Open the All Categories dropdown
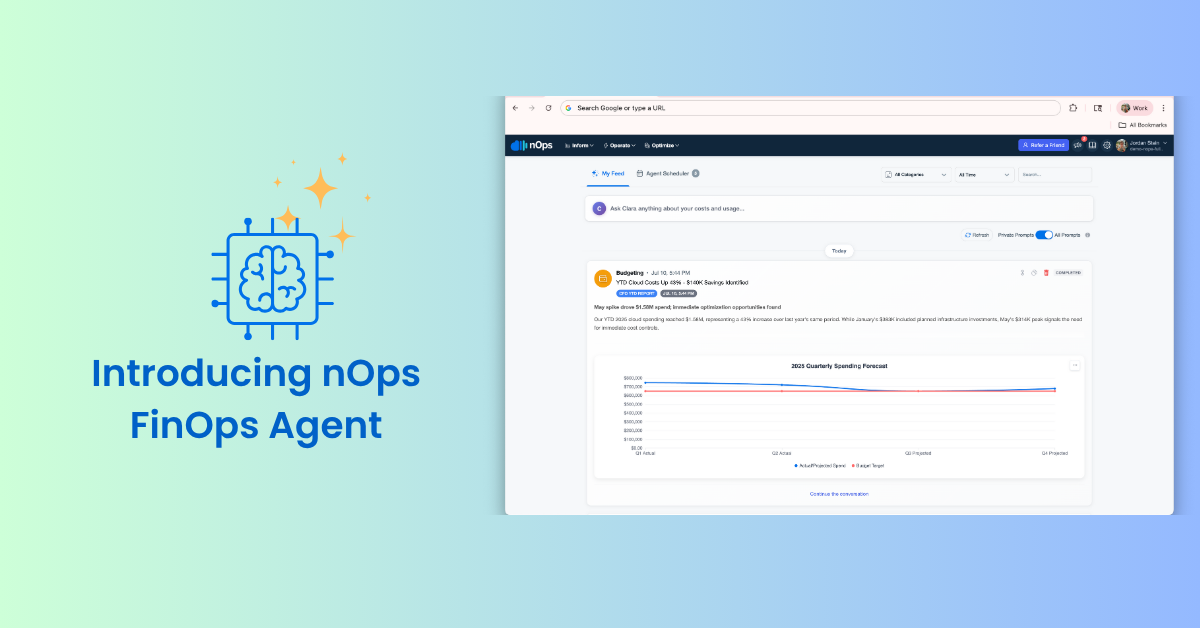Viewport: 1200px width, 628px height. click(916, 174)
